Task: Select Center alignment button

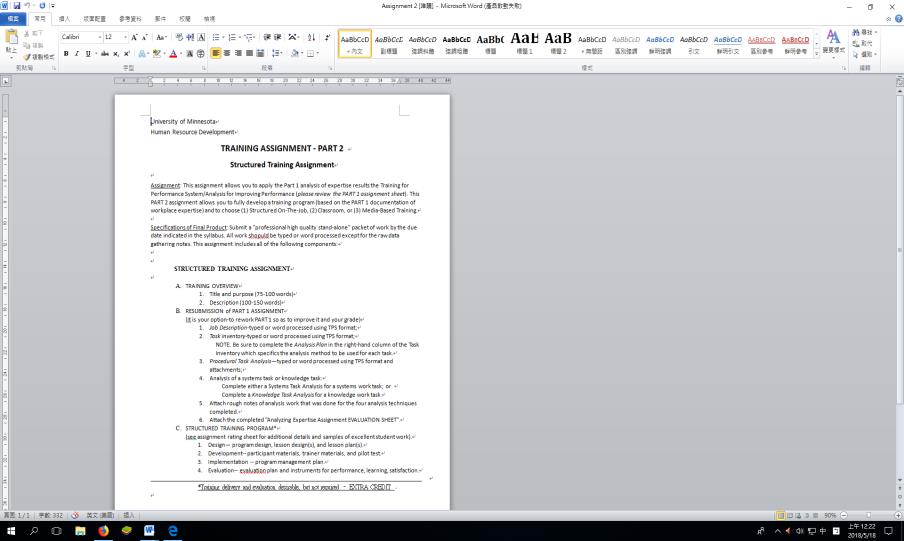Action: (227, 54)
